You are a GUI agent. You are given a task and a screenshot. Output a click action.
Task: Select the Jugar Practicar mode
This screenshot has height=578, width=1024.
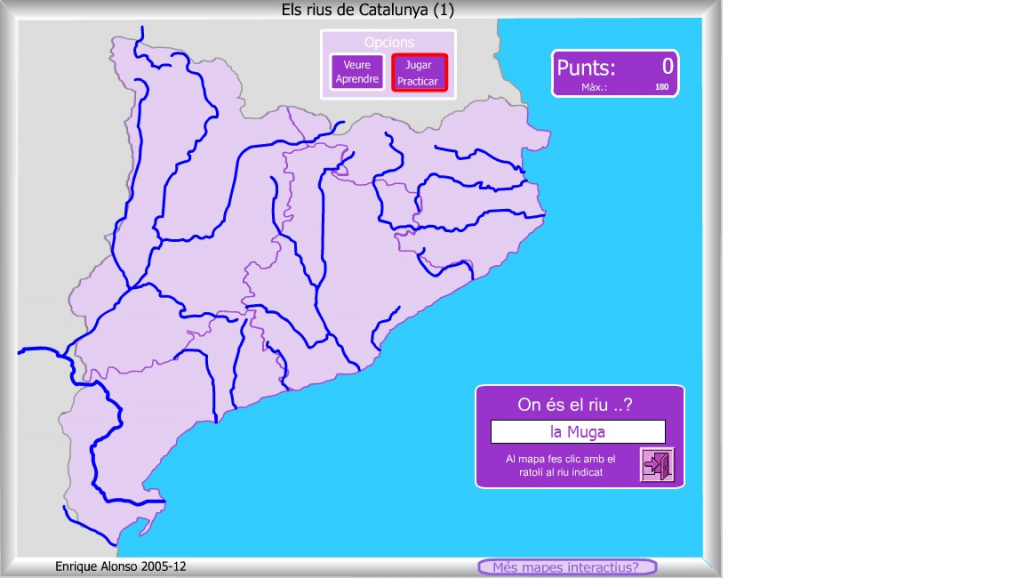pos(419,73)
